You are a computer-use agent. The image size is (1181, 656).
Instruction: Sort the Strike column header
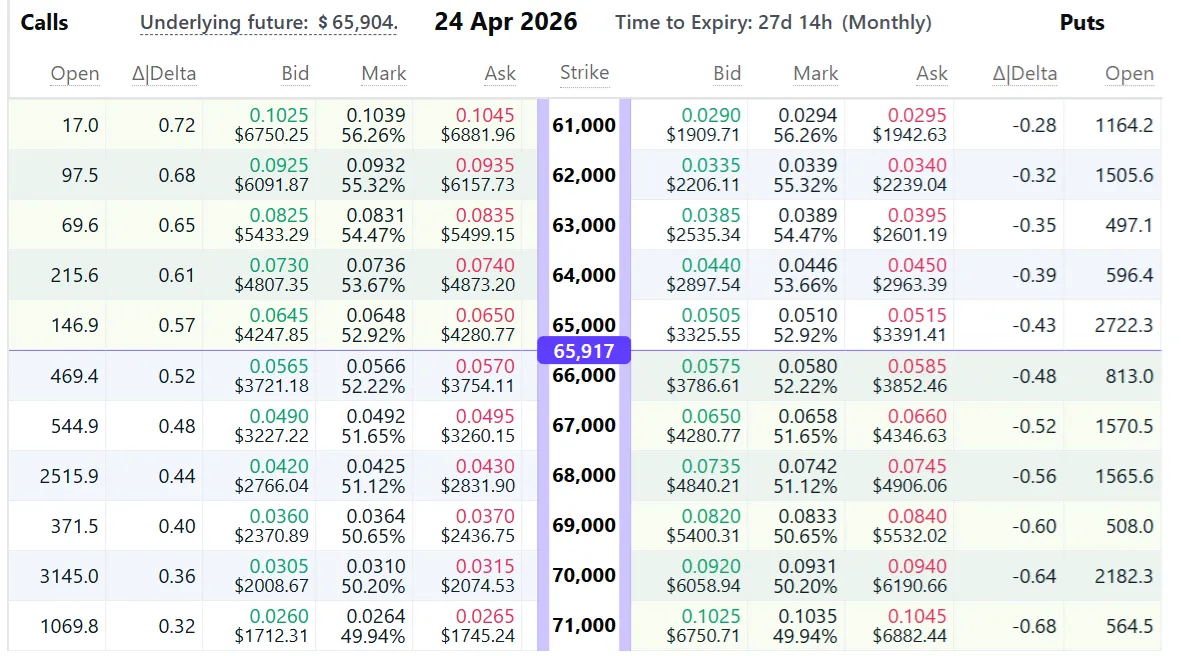(x=585, y=73)
